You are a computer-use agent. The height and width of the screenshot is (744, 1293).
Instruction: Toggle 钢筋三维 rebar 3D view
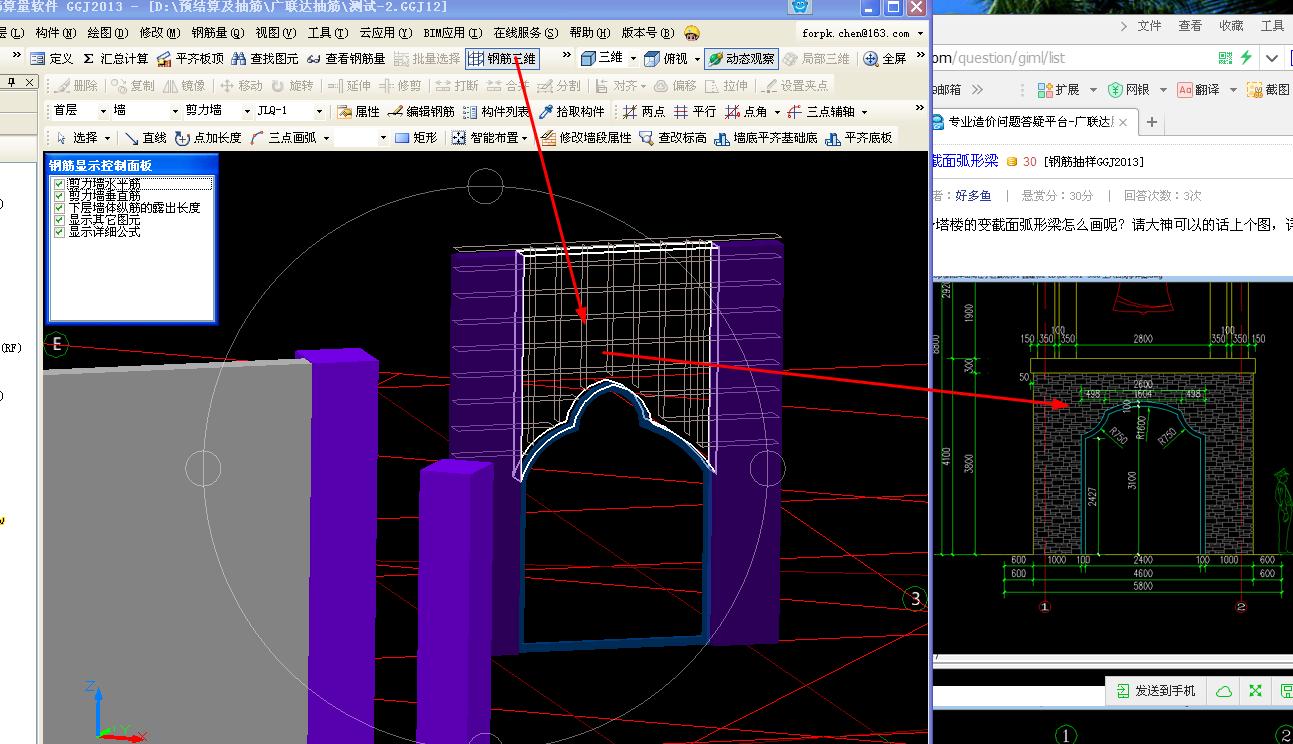tap(502, 59)
